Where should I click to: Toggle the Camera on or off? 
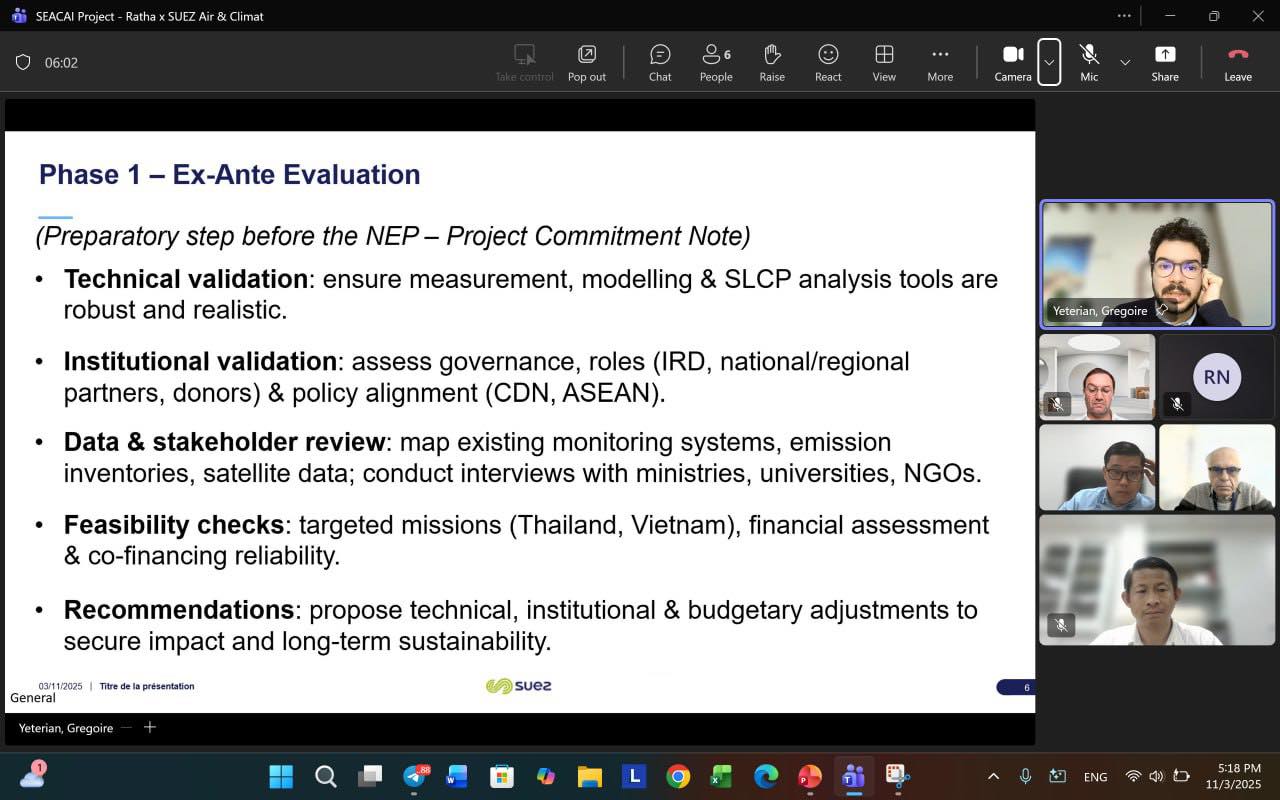1013,63
